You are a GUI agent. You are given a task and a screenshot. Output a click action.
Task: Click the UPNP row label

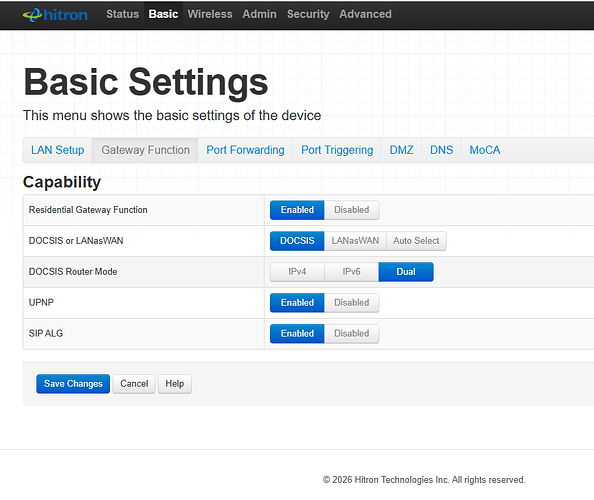click(x=41, y=303)
